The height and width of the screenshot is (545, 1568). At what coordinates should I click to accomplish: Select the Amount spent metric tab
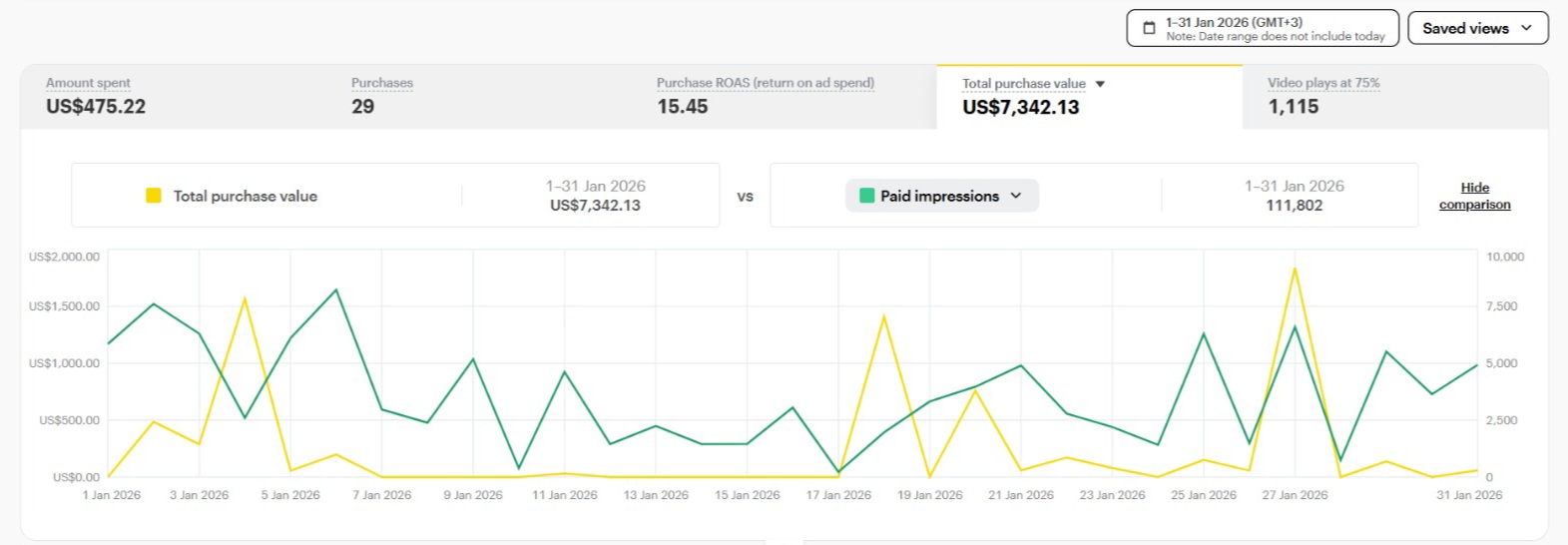coord(96,96)
